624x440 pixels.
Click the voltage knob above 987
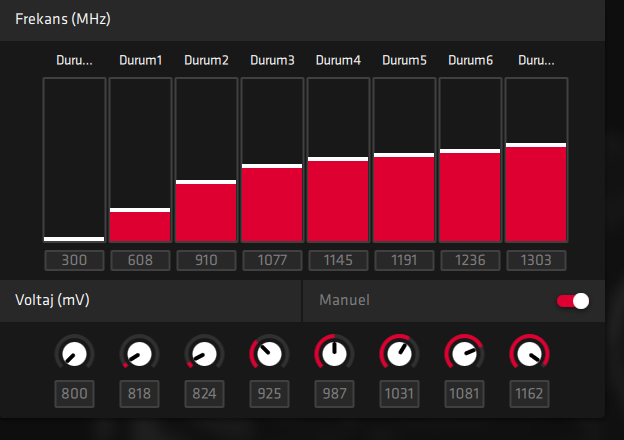(x=334, y=354)
